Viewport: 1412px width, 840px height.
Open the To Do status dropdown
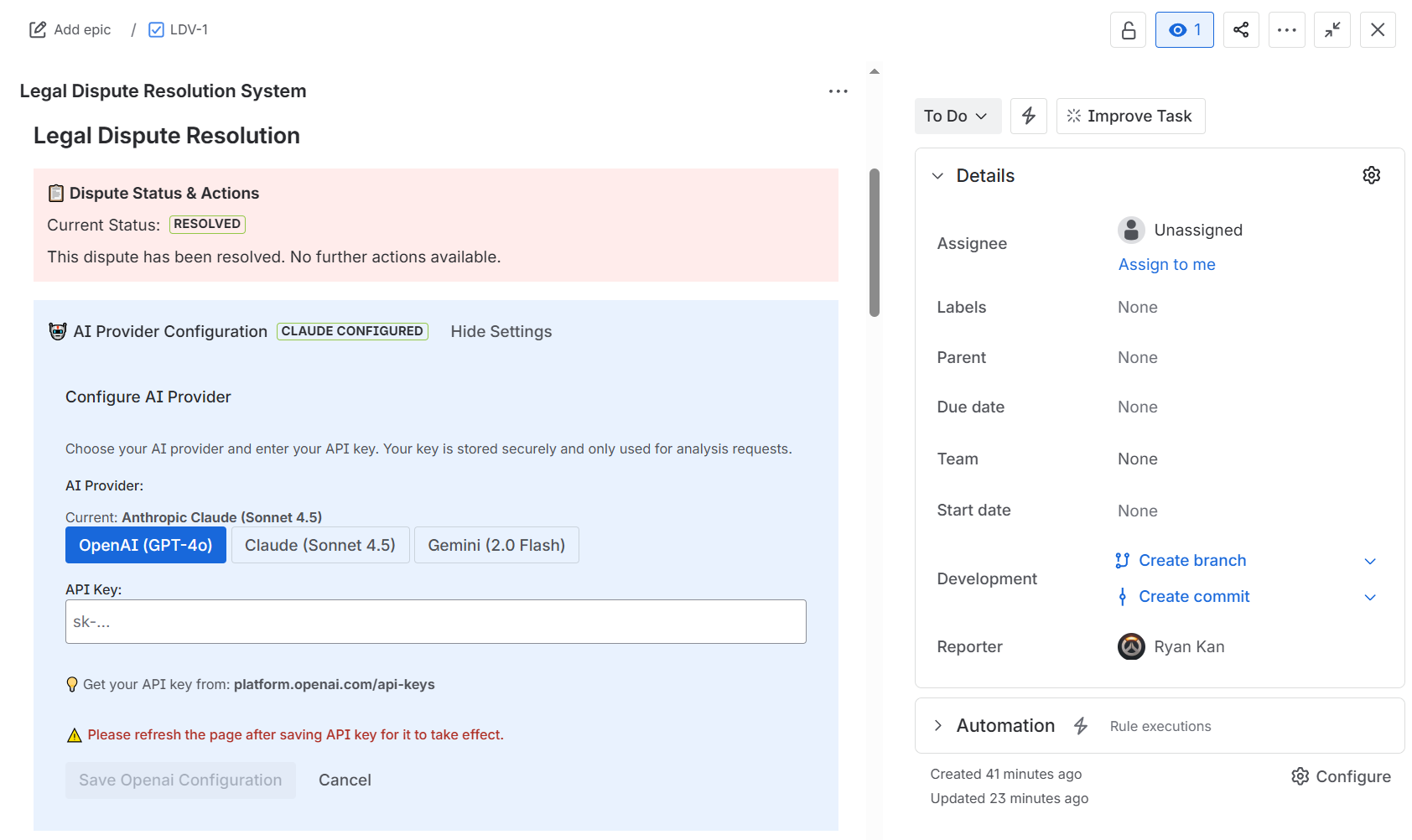(x=958, y=117)
